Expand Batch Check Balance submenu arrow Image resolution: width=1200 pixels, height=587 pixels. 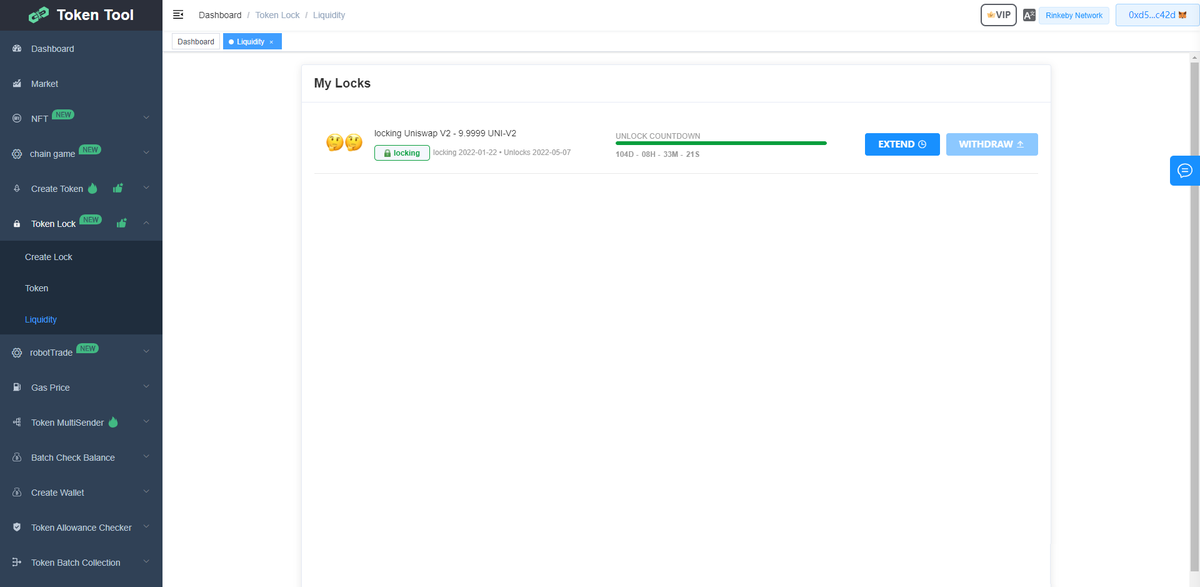pos(146,457)
